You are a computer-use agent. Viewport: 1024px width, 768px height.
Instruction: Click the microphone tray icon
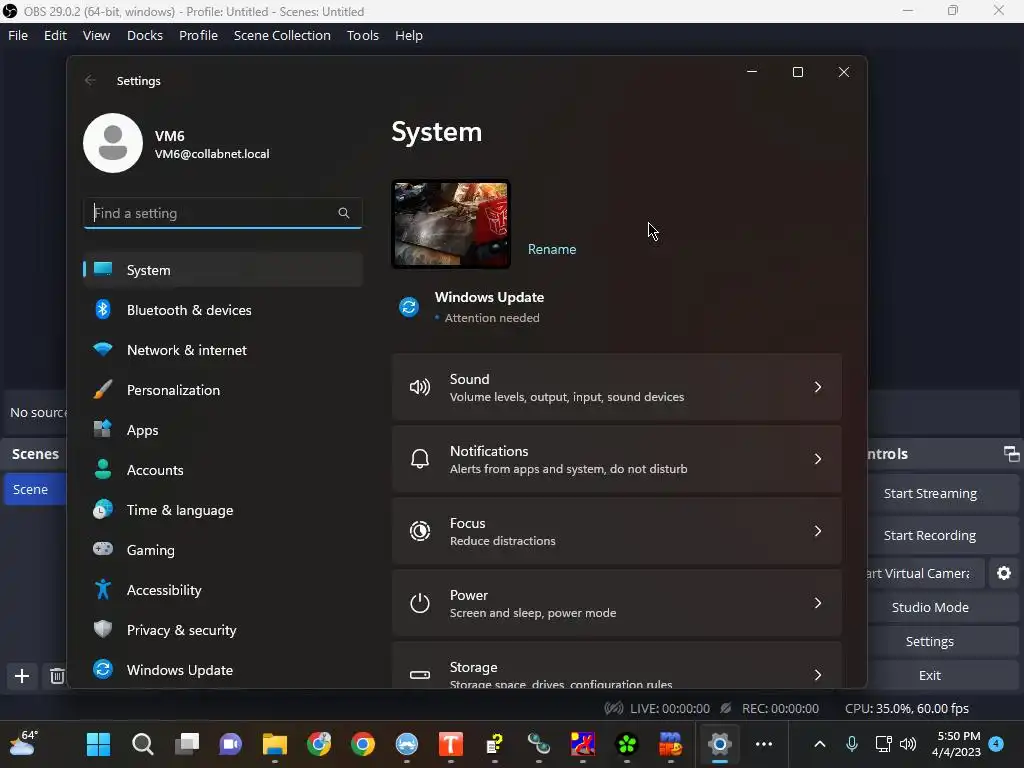[x=852, y=744]
